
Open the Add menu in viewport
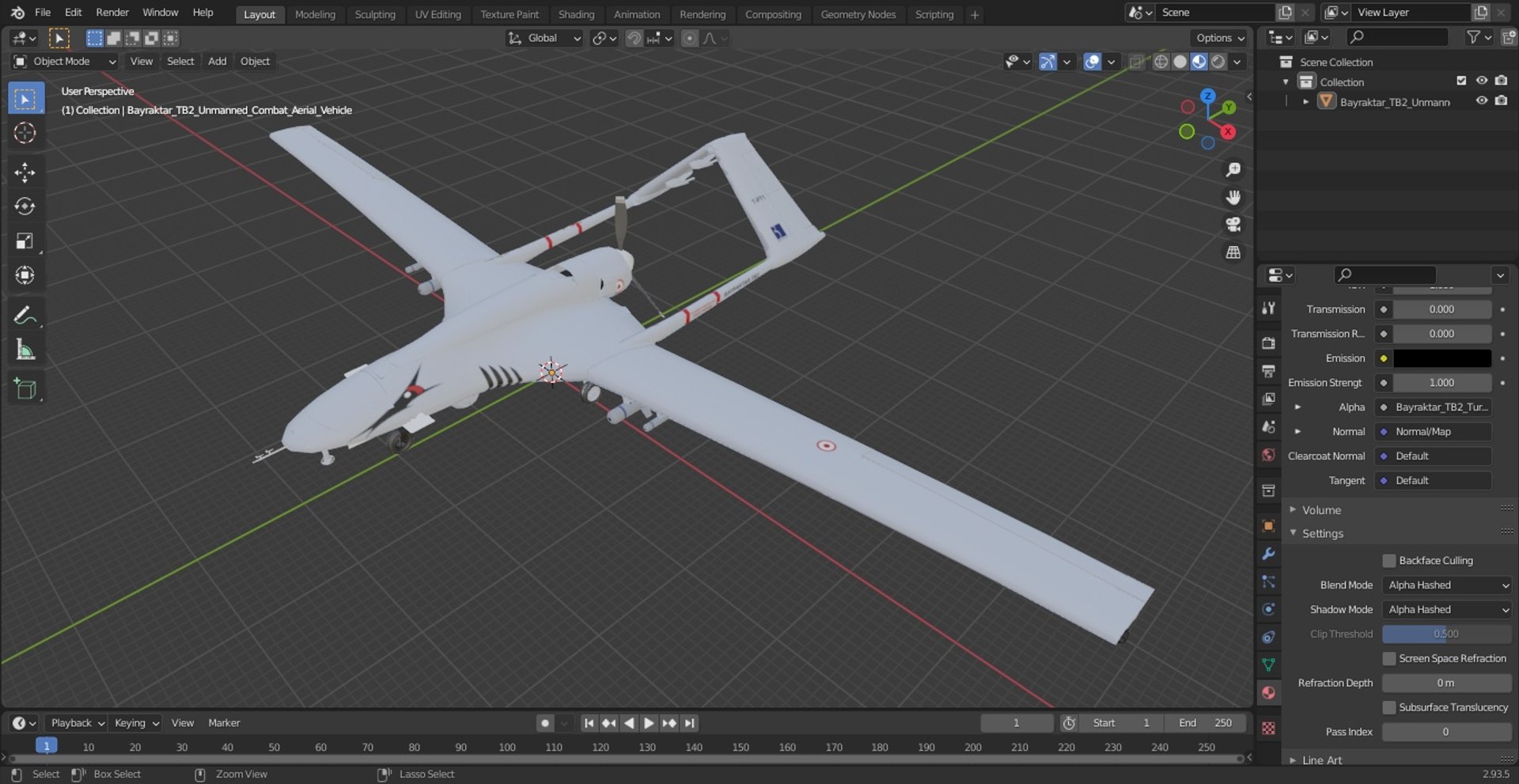217,62
